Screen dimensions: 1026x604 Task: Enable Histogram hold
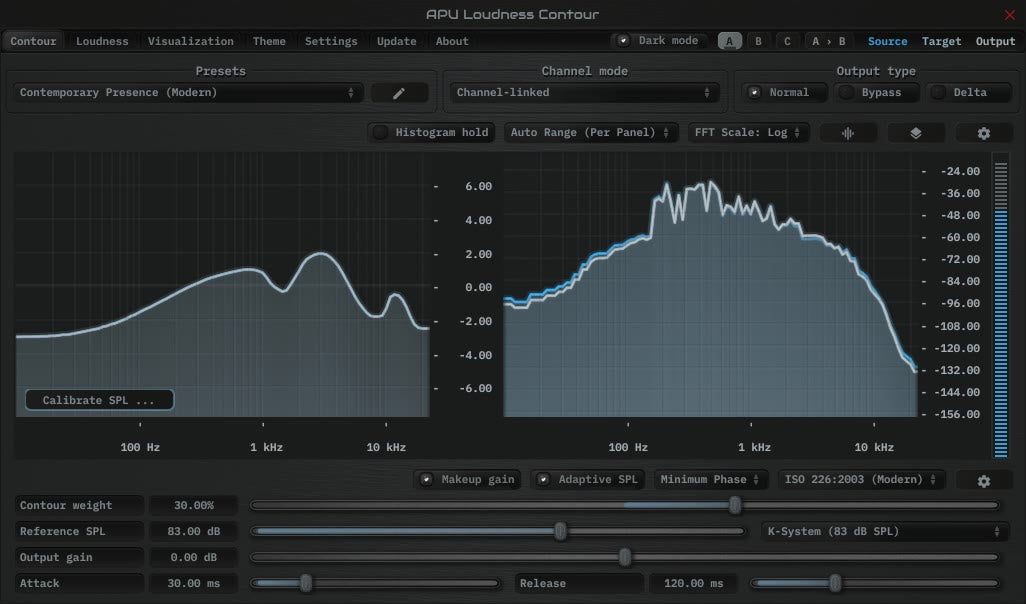[x=431, y=132]
